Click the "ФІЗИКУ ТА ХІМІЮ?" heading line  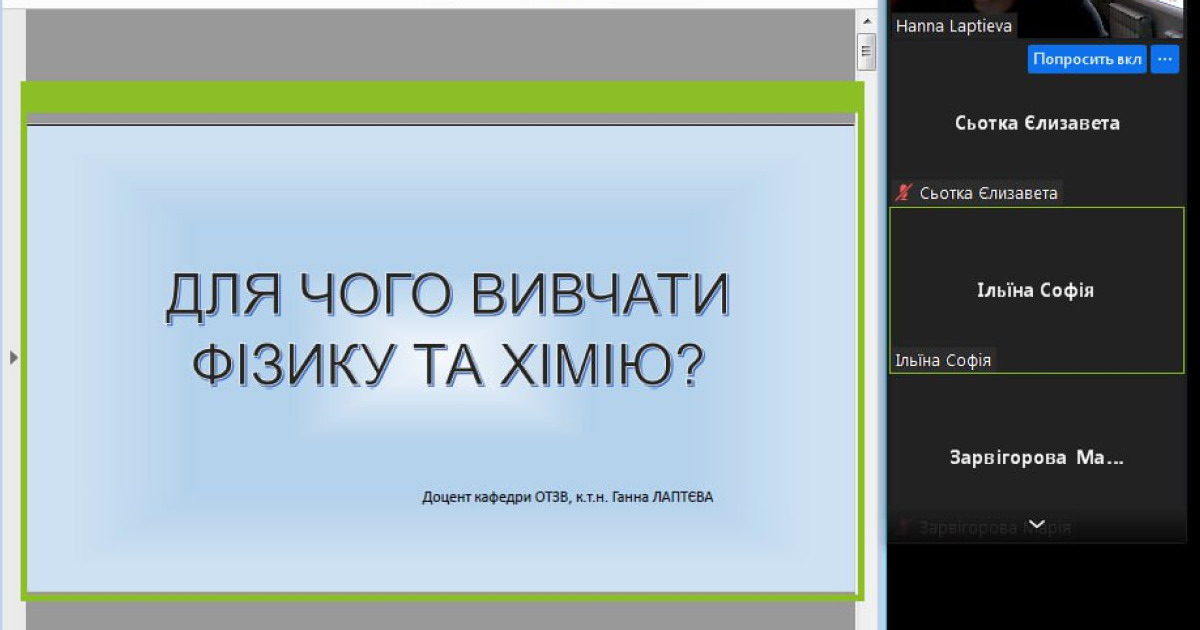coord(448,364)
